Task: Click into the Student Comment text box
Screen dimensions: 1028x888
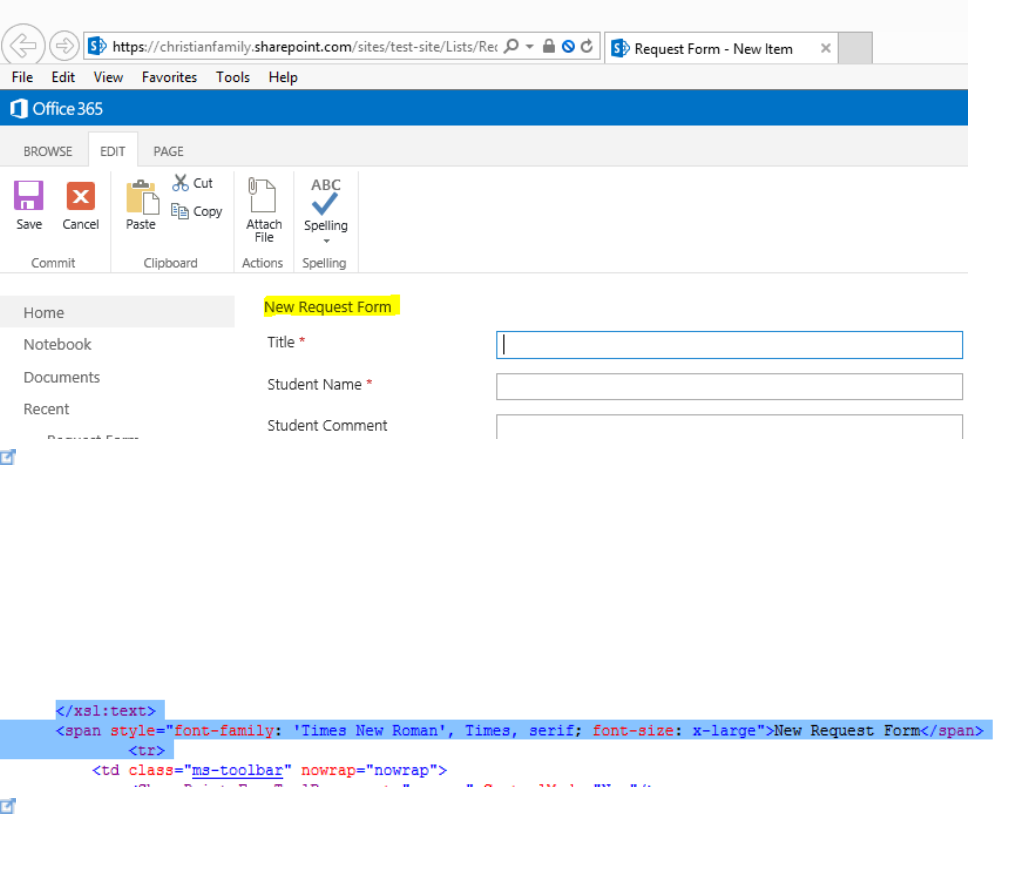Action: 729,426
